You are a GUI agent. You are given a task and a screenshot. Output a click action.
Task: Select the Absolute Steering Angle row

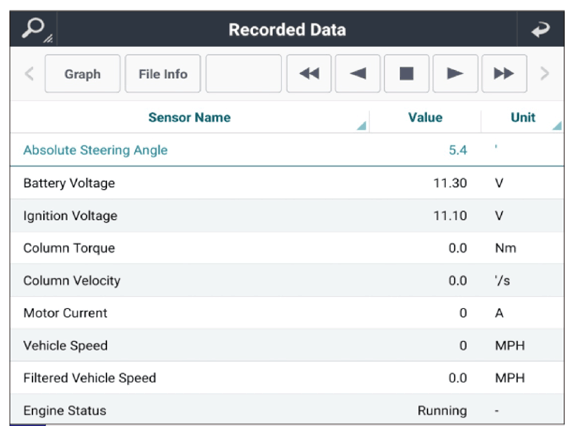click(287, 150)
